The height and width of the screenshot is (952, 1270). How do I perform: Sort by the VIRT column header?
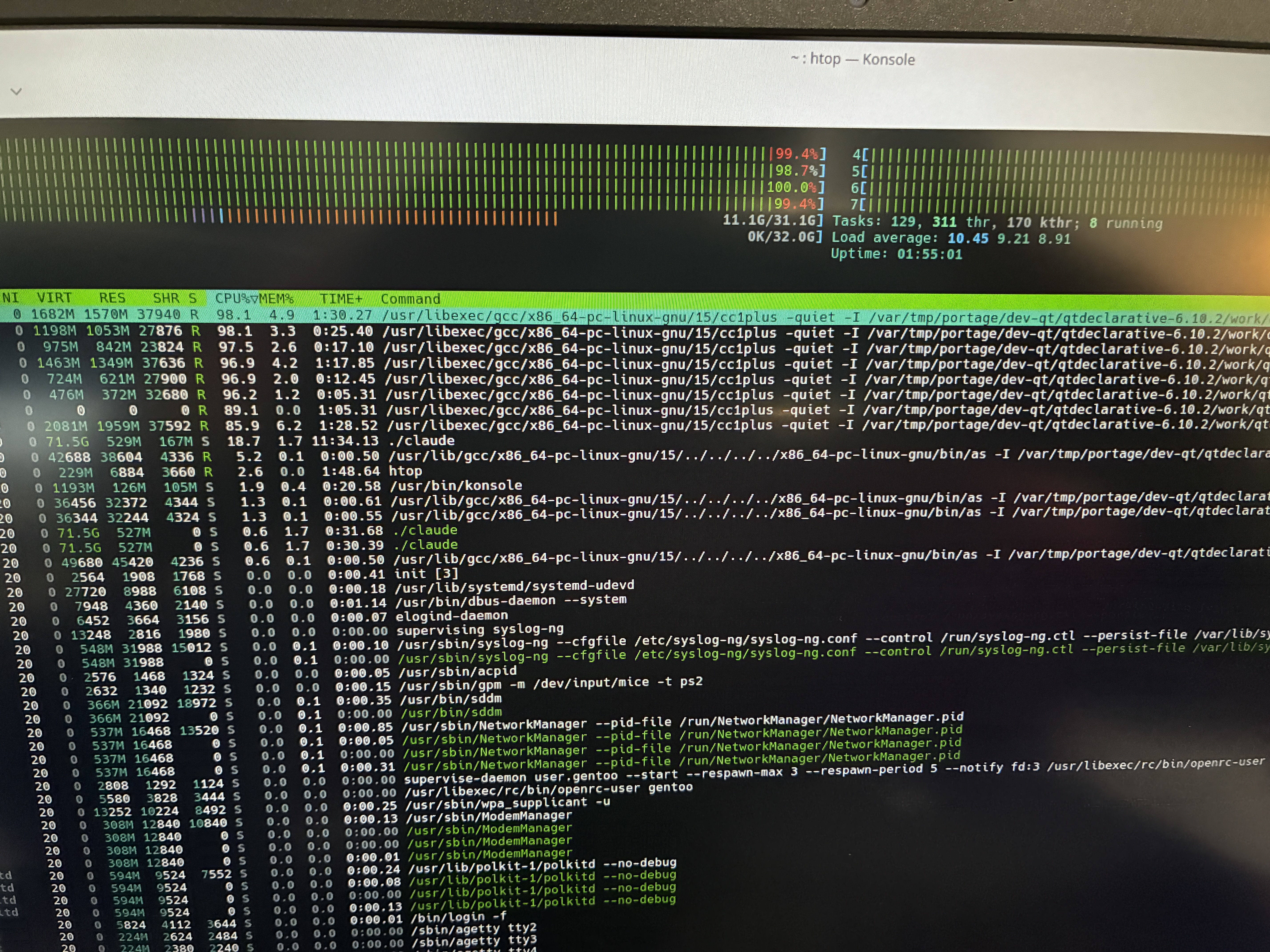(x=54, y=297)
